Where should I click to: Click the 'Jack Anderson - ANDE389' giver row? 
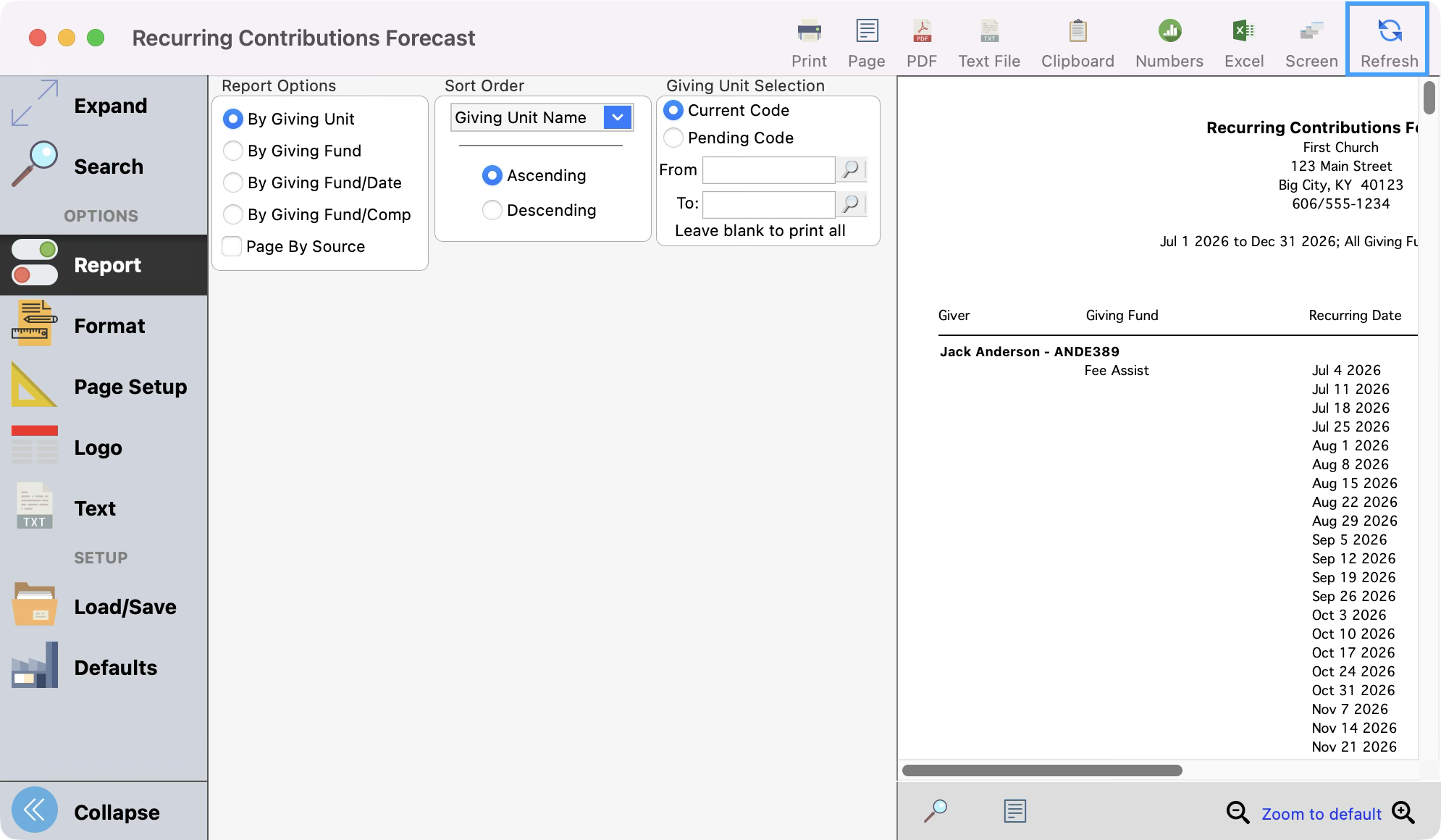point(1030,352)
